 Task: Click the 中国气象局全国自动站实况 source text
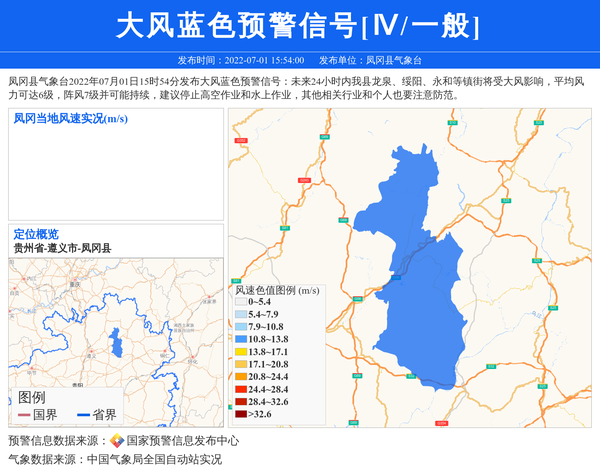(x=154, y=460)
